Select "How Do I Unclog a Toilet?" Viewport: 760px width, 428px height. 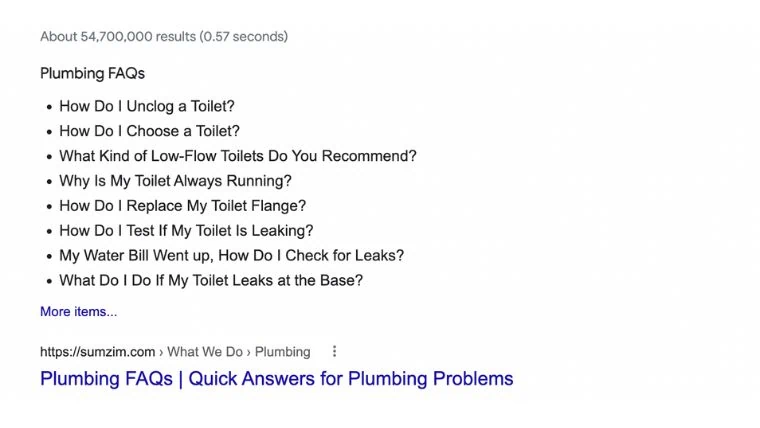click(x=146, y=106)
